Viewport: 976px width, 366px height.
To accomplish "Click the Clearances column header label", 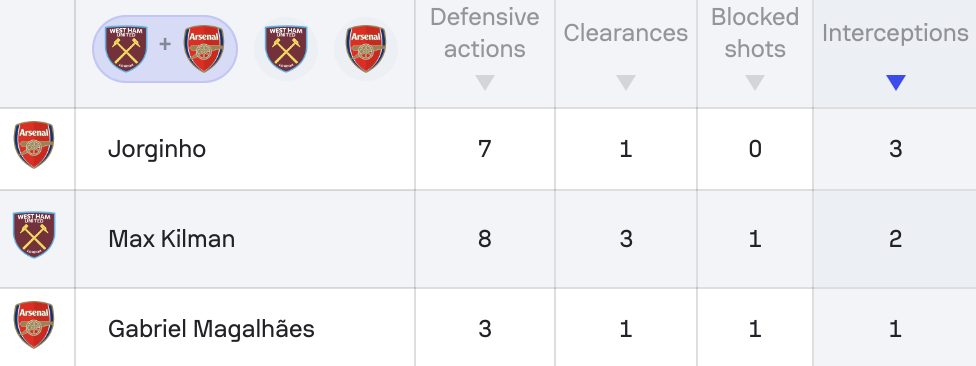I will coord(626,33).
